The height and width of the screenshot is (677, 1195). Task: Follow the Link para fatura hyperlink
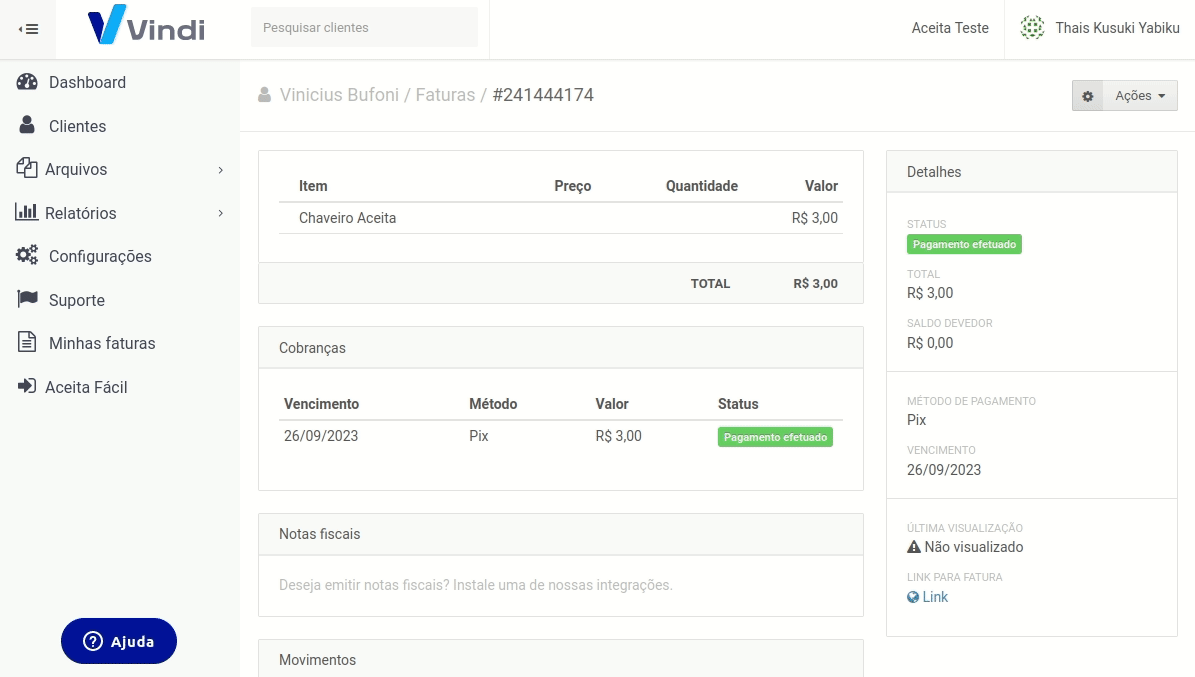935,597
